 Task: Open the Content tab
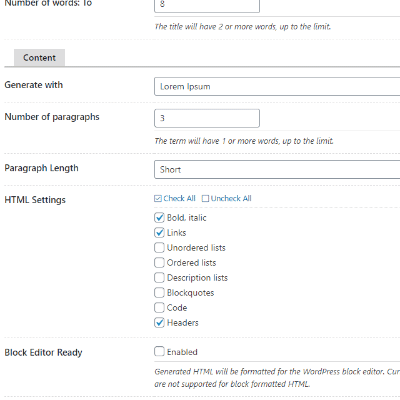[39, 58]
